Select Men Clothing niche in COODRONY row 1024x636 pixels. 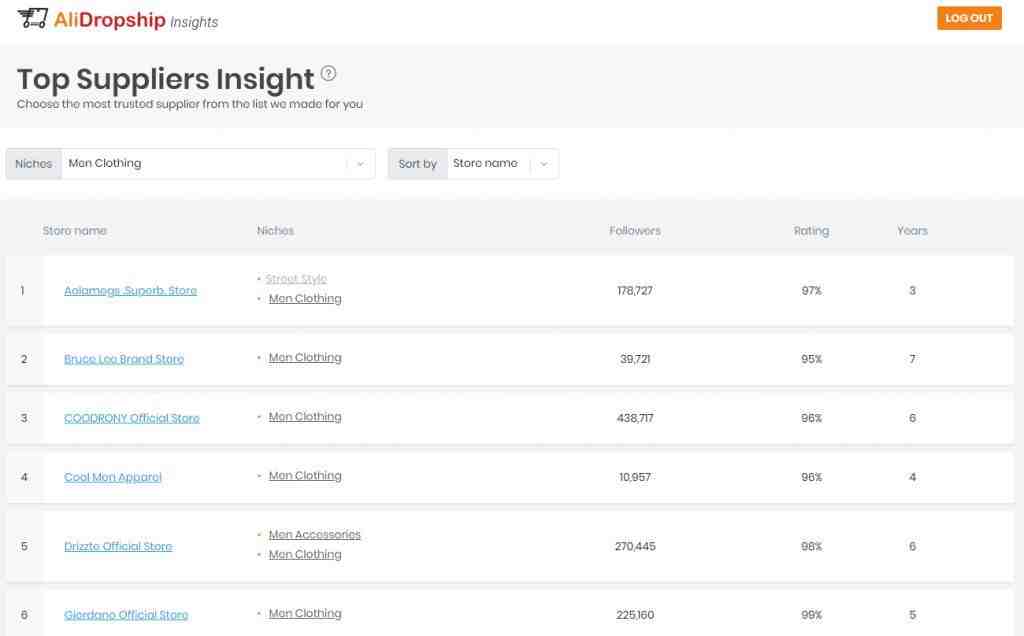(305, 417)
